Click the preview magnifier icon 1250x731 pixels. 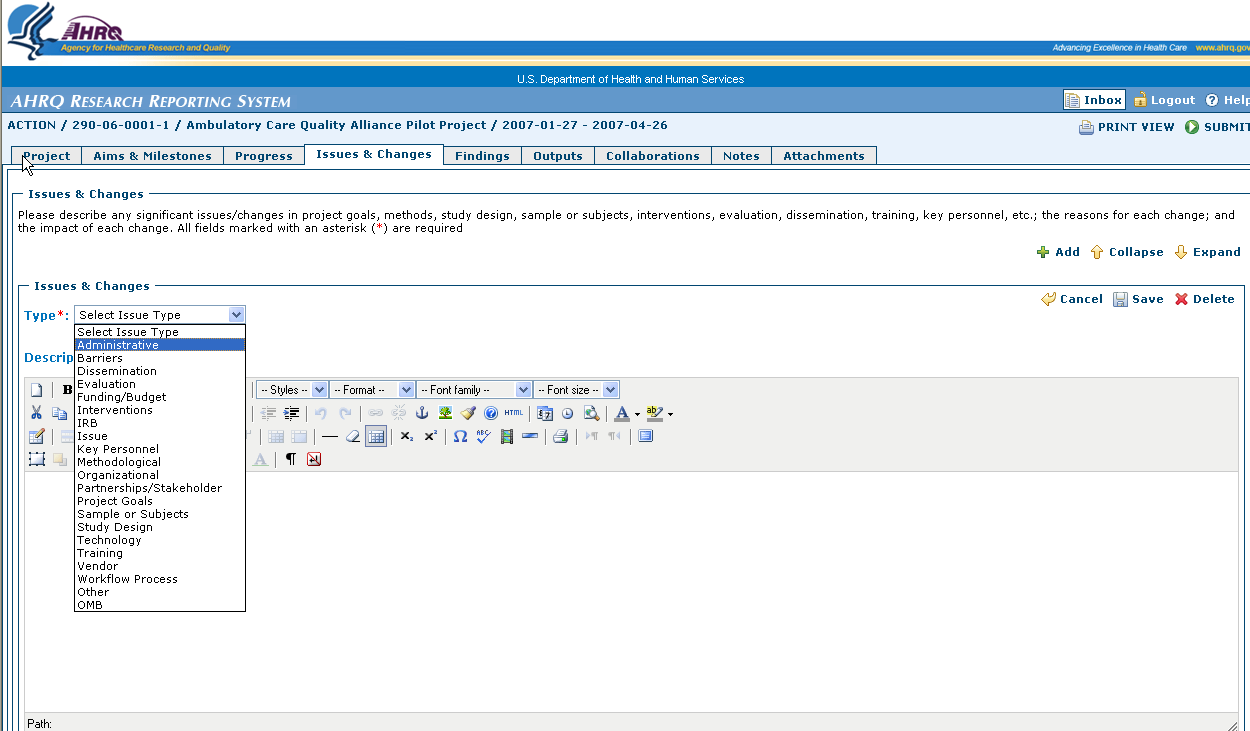(x=591, y=413)
